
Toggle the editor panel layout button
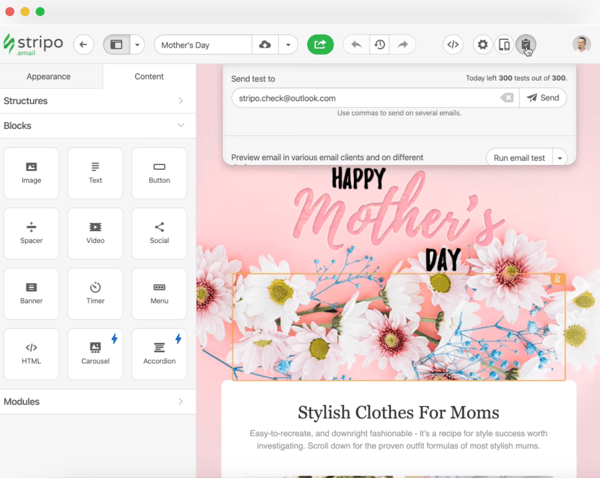point(116,45)
